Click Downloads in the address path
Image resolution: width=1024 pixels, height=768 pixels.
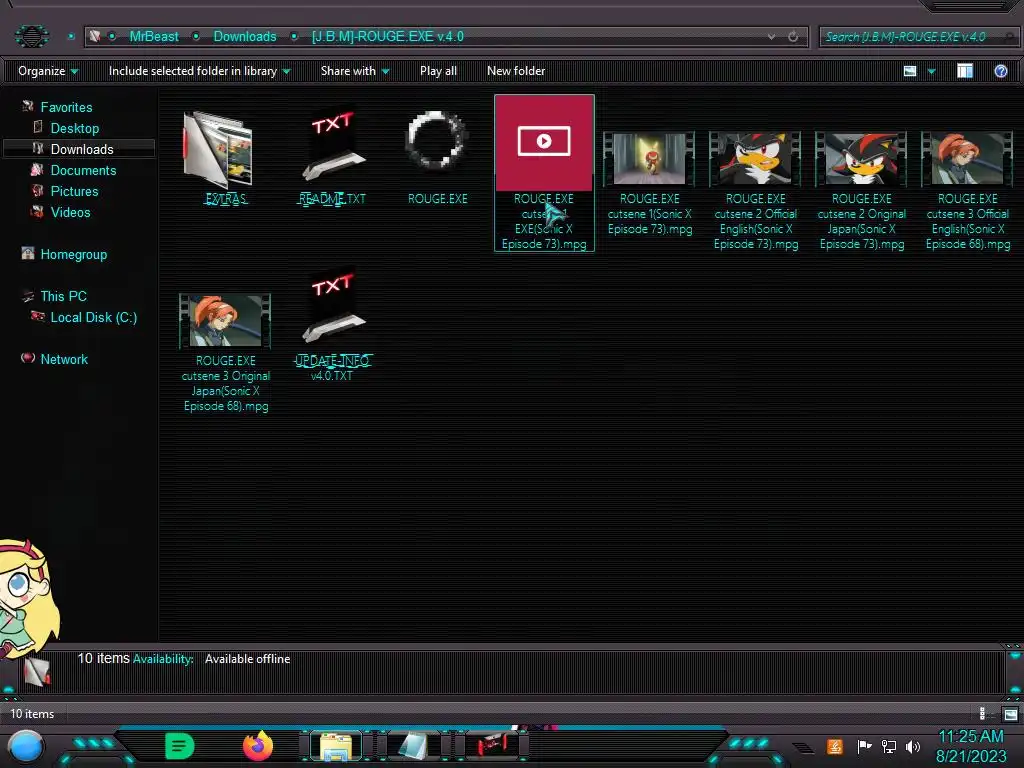(x=245, y=37)
